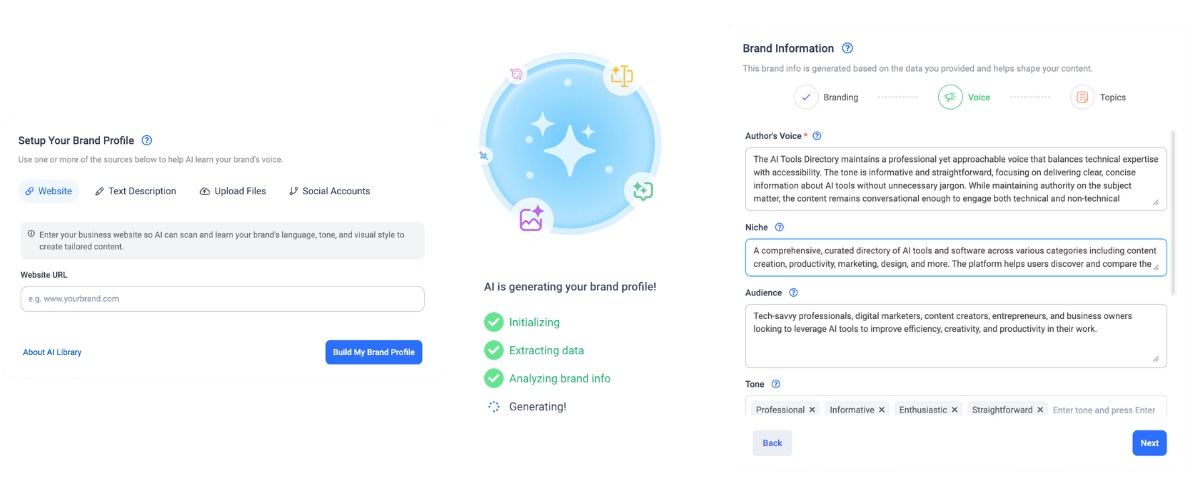
Task: Click the Build My Brand Profile button
Action: pyautogui.click(x=374, y=352)
